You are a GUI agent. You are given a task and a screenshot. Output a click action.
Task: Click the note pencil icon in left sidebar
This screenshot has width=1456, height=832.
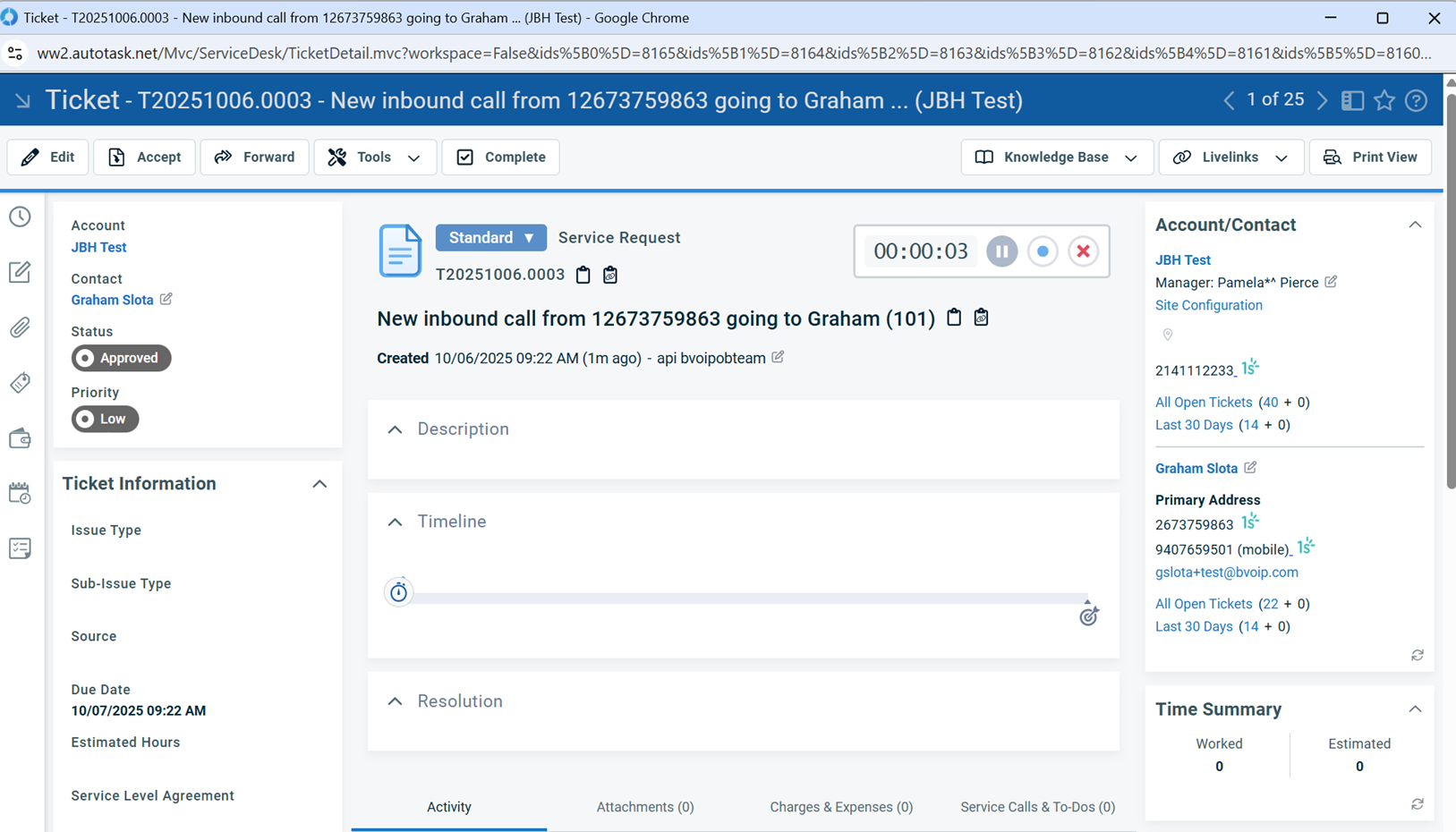pyautogui.click(x=20, y=272)
